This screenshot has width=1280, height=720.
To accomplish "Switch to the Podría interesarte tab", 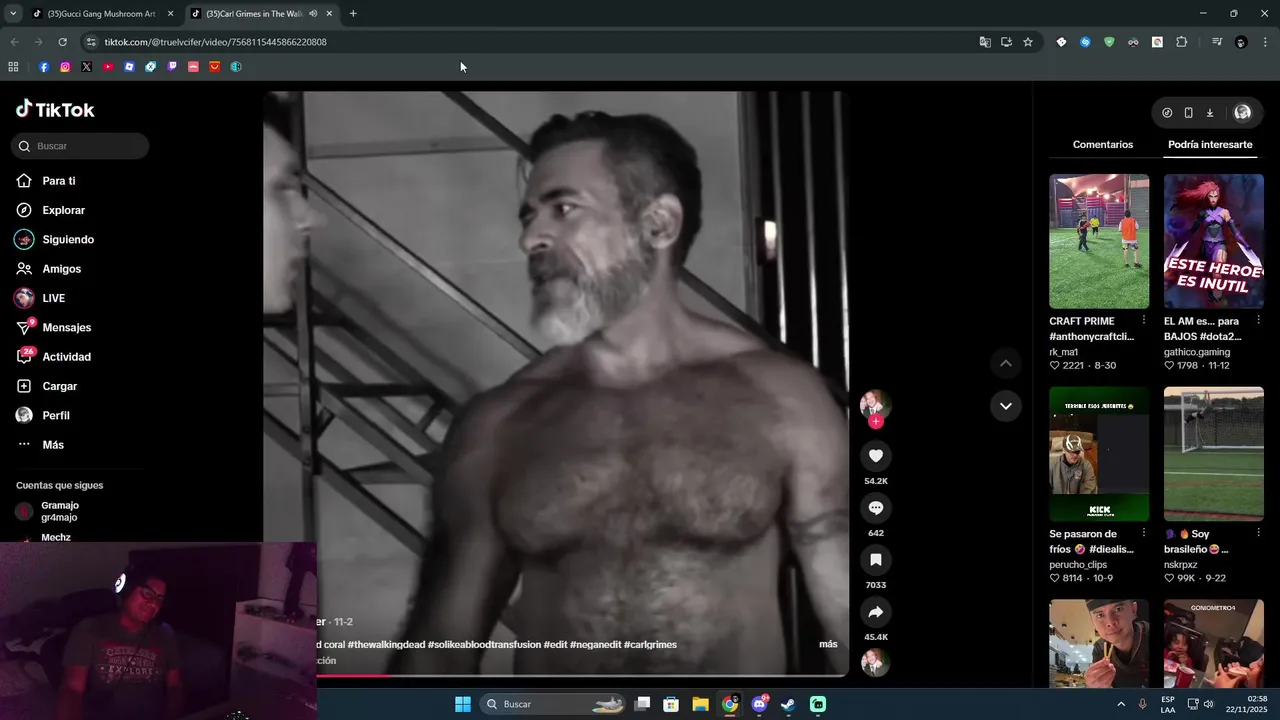I will 1210,145.
